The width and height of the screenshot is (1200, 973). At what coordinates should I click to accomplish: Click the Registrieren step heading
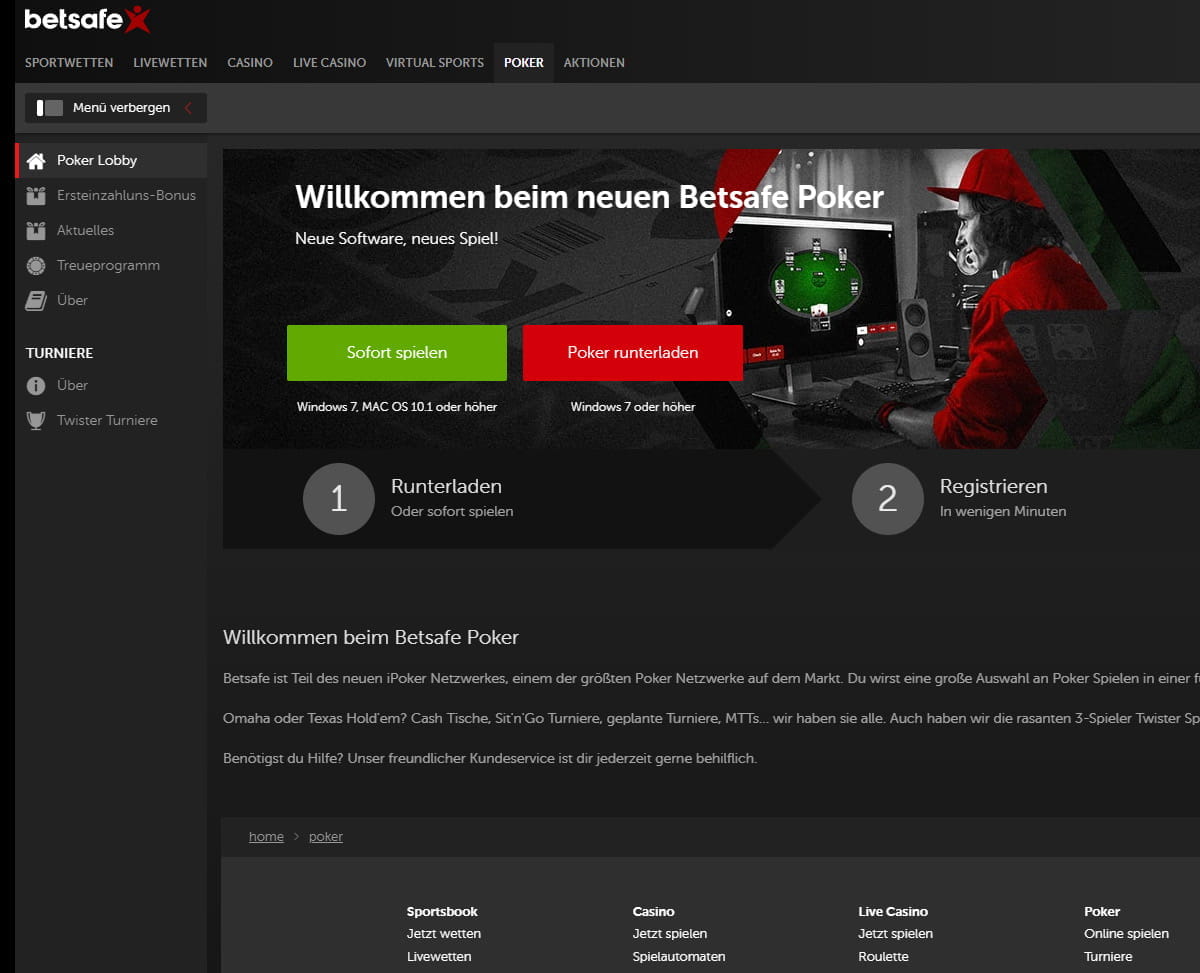[994, 487]
